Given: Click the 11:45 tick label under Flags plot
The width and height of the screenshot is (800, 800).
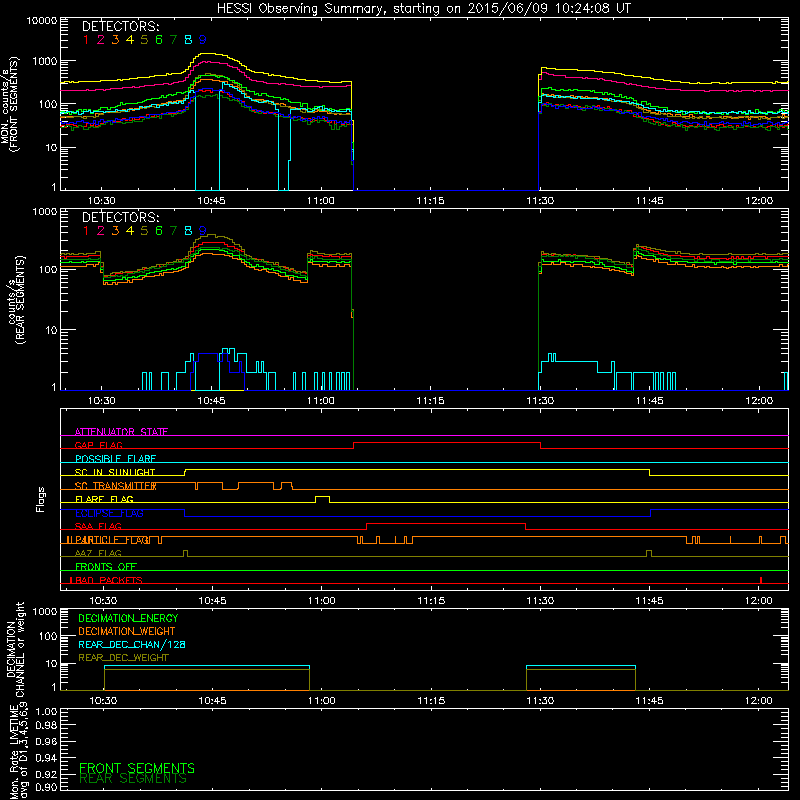Looking at the screenshot, I should pos(649,601).
